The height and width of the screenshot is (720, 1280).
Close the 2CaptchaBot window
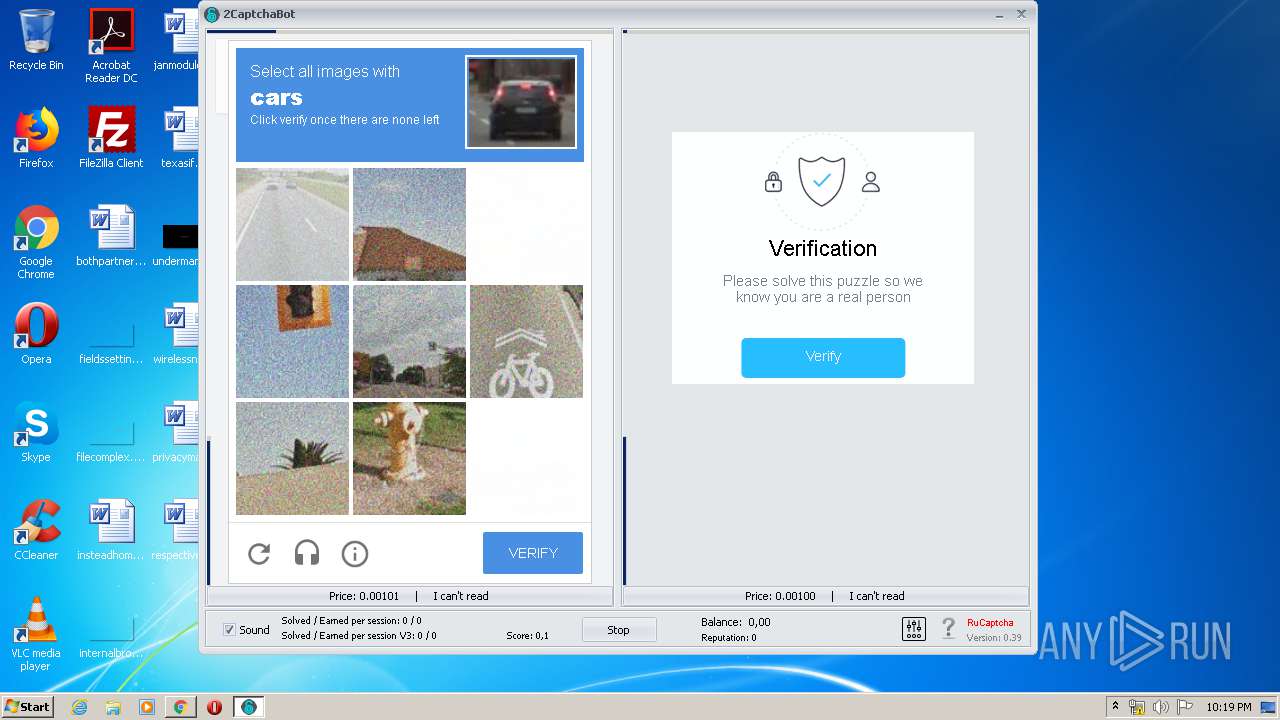pyautogui.click(x=1021, y=14)
